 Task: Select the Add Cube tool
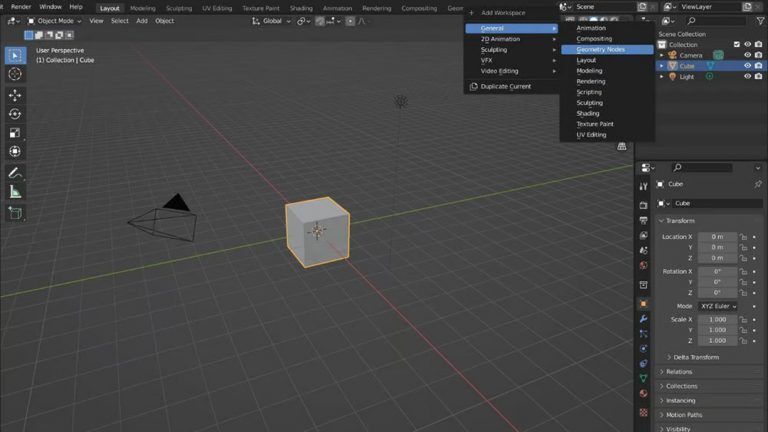point(15,213)
